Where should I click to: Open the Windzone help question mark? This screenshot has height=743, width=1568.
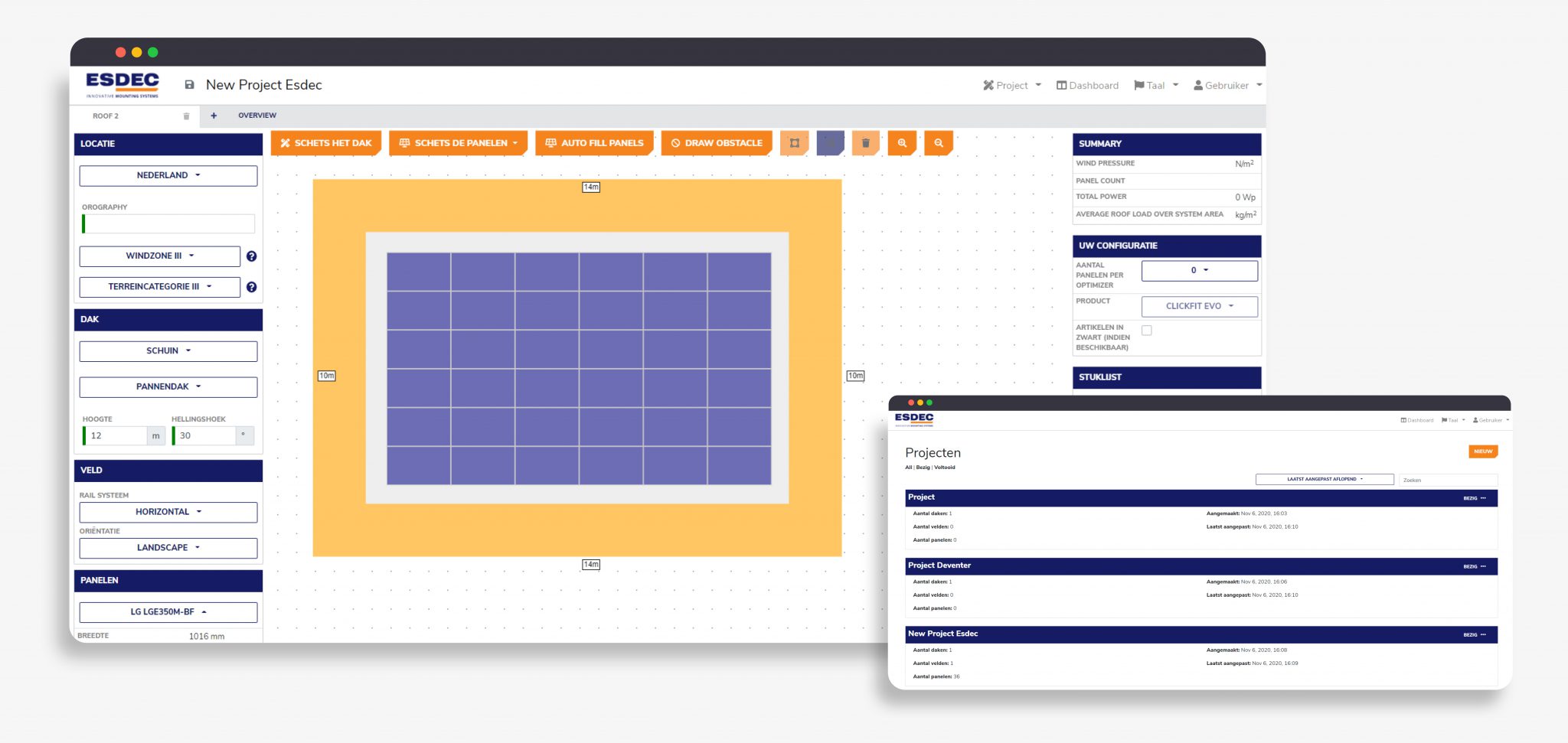tap(251, 256)
